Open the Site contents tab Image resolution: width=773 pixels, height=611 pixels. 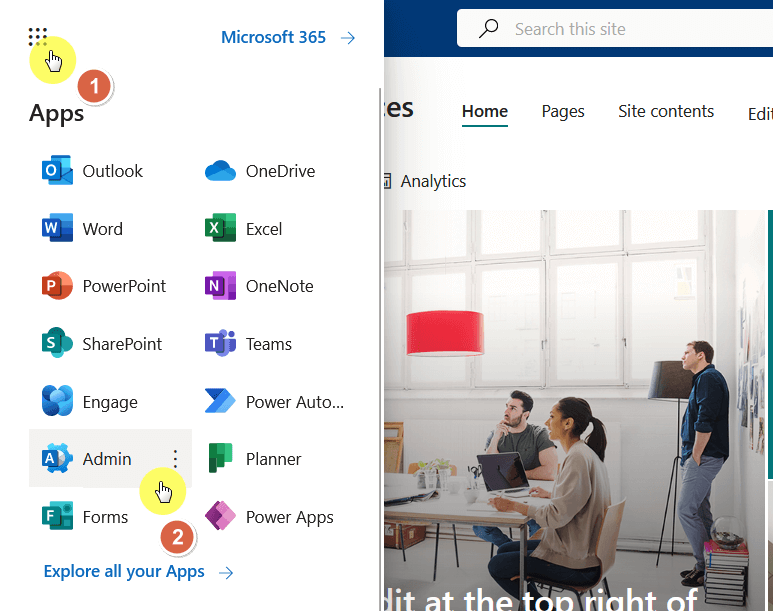click(x=666, y=111)
